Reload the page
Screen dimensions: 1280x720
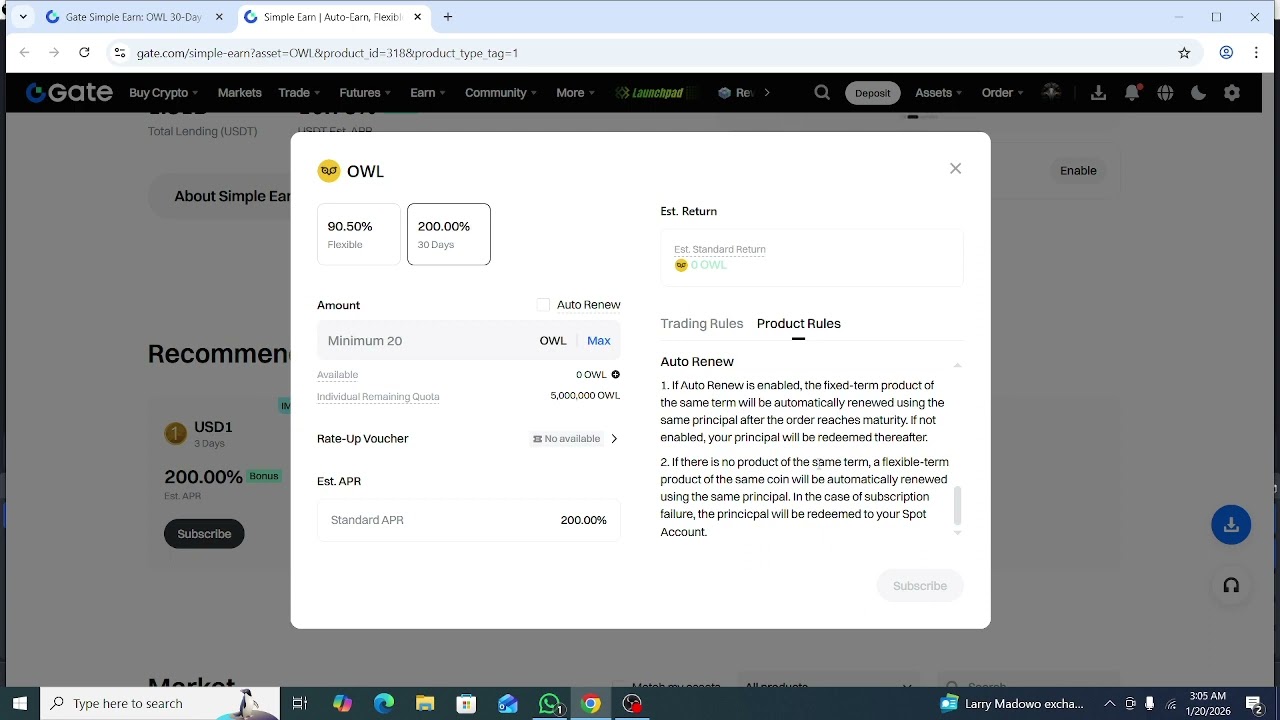pos(84,53)
